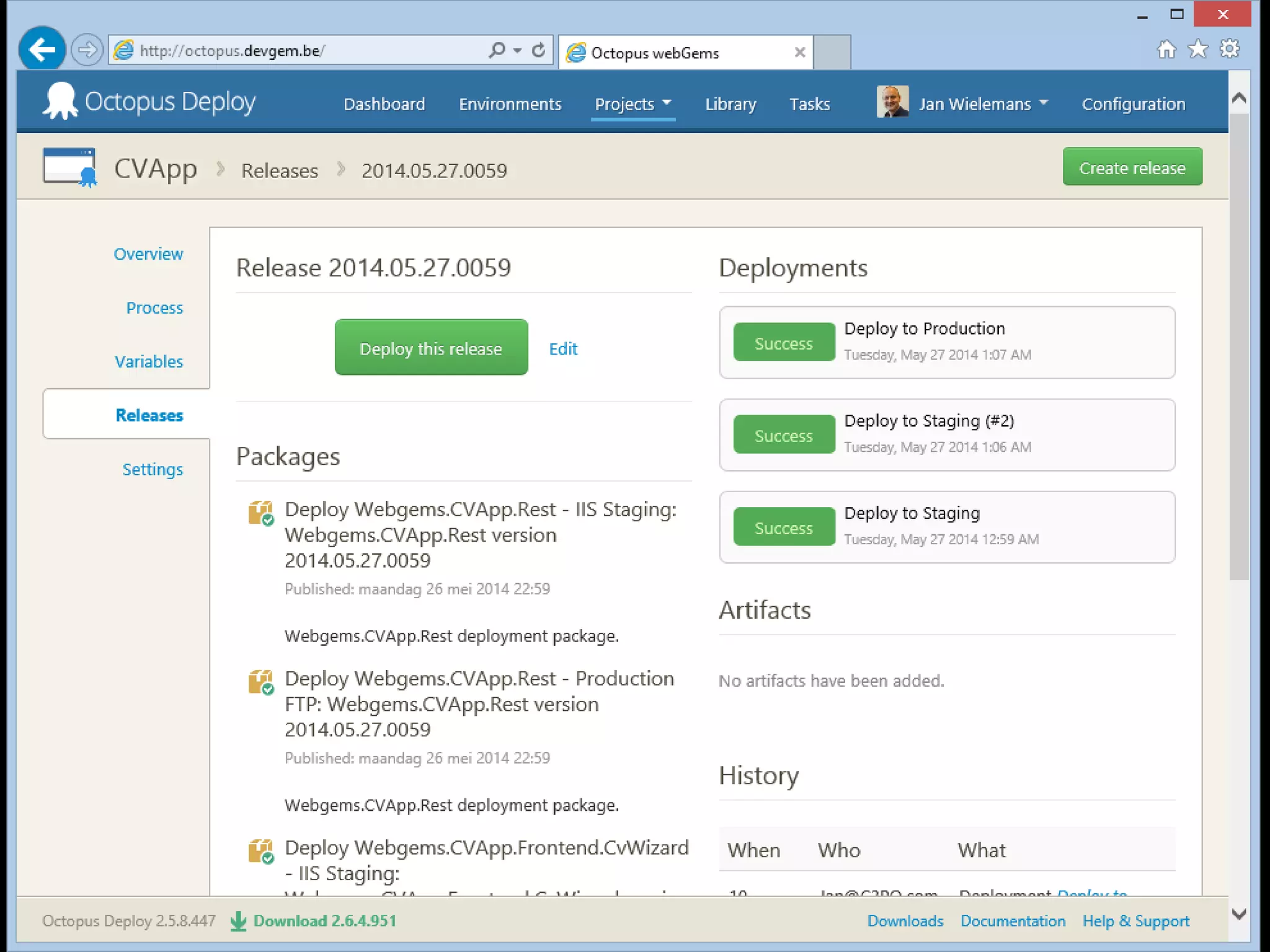Open the Tasks menu item
Viewport: 1270px width, 952px height.
pyautogui.click(x=809, y=104)
